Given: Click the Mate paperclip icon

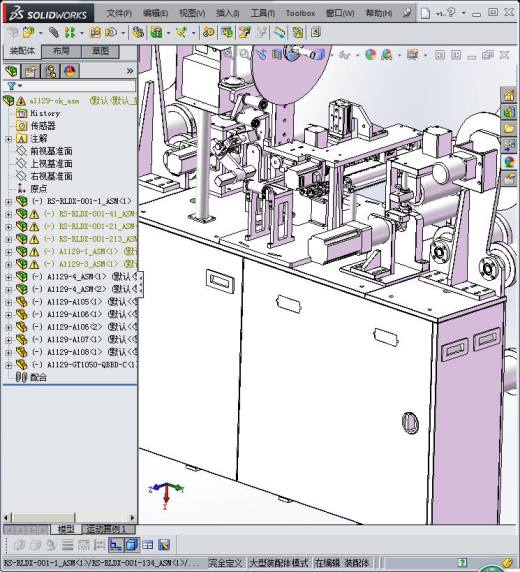Looking at the screenshot, I should (54, 32).
